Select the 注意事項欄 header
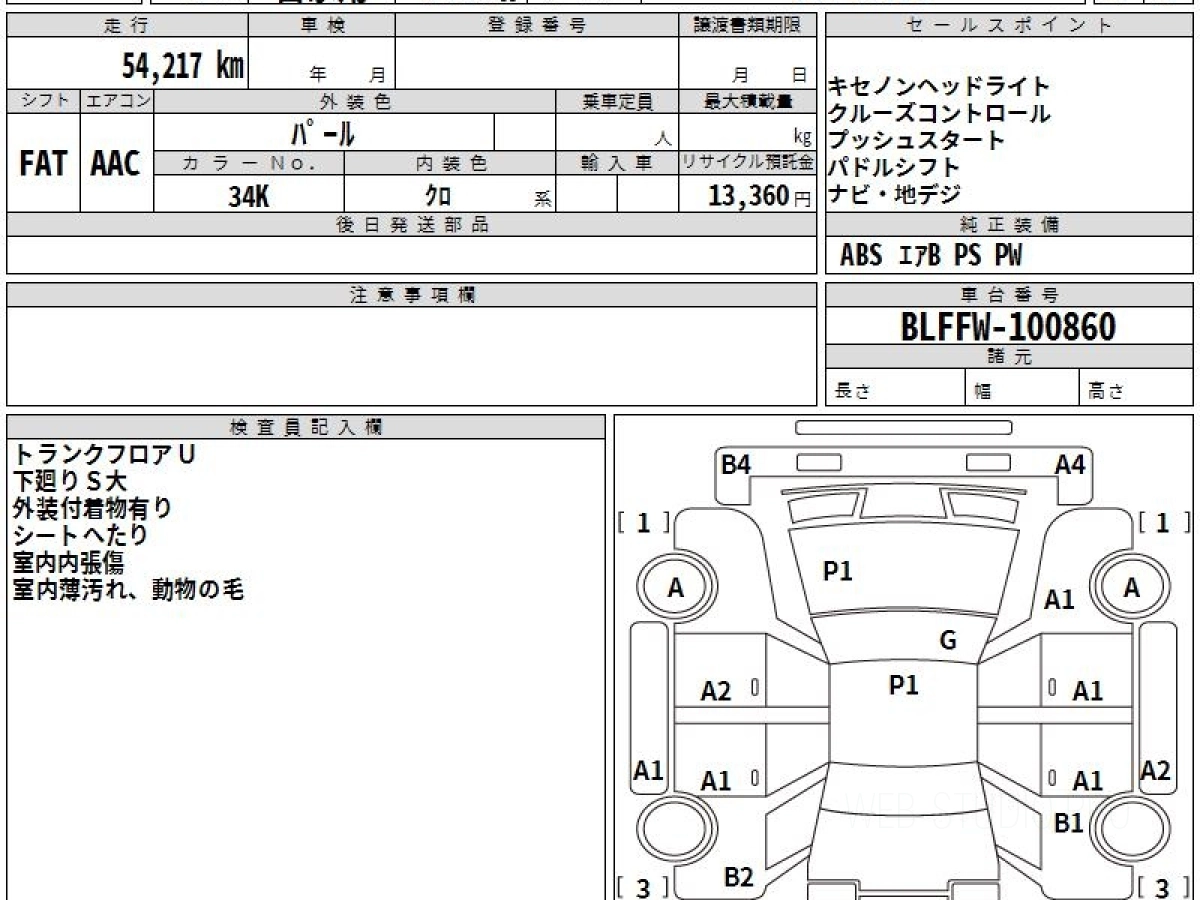The height and width of the screenshot is (900, 1200). click(x=412, y=295)
